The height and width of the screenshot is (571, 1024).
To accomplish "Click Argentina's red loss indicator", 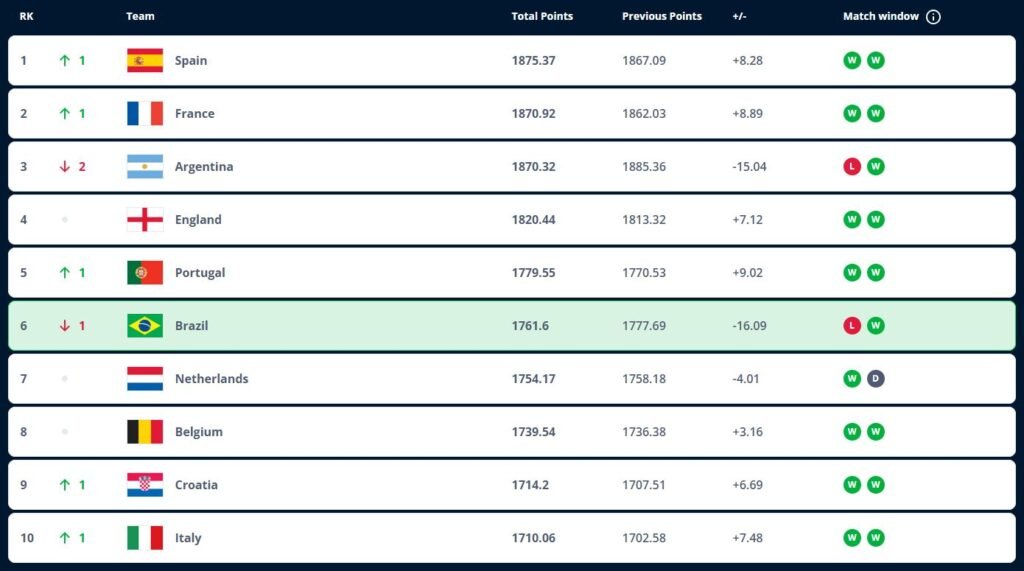I will click(x=852, y=167).
